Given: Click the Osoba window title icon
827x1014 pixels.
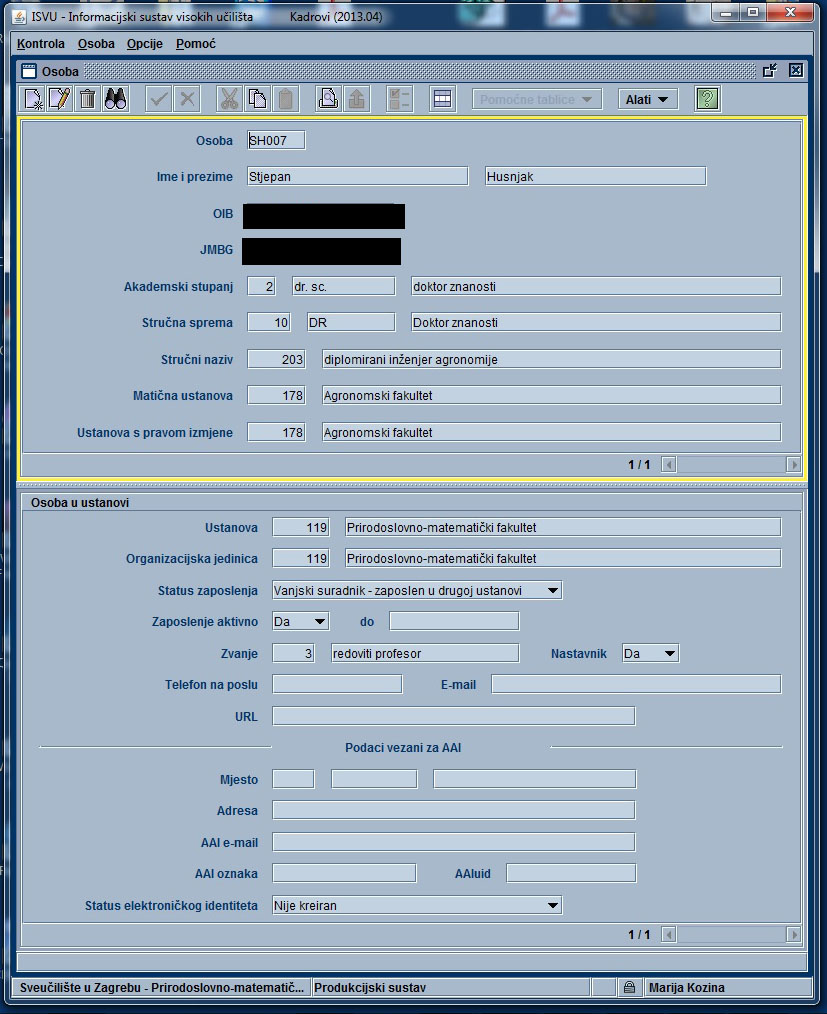Looking at the screenshot, I should [28, 70].
